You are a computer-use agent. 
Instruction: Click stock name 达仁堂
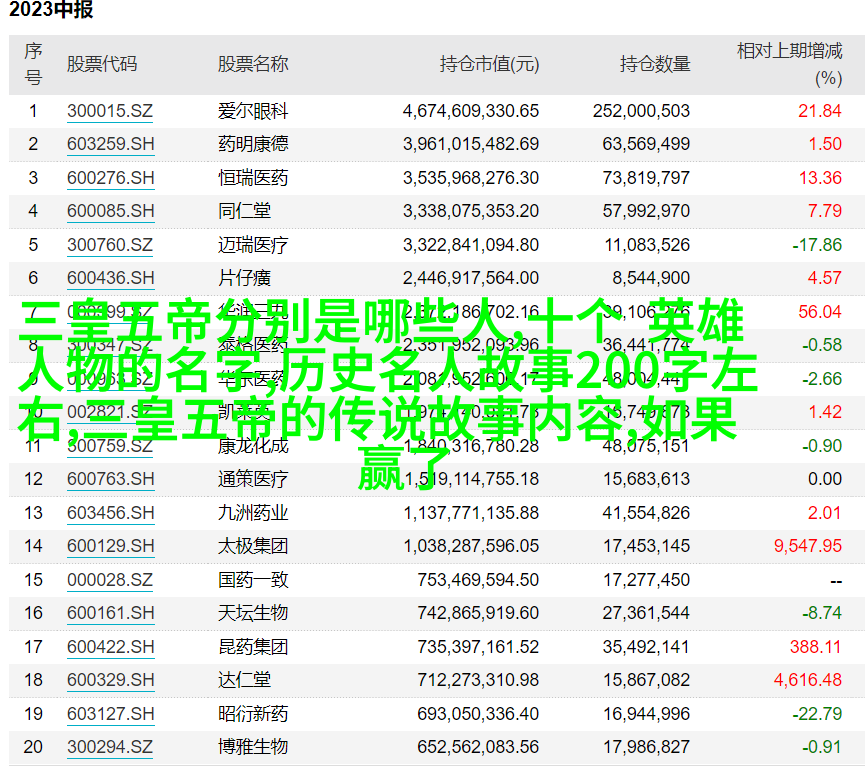click(x=244, y=681)
